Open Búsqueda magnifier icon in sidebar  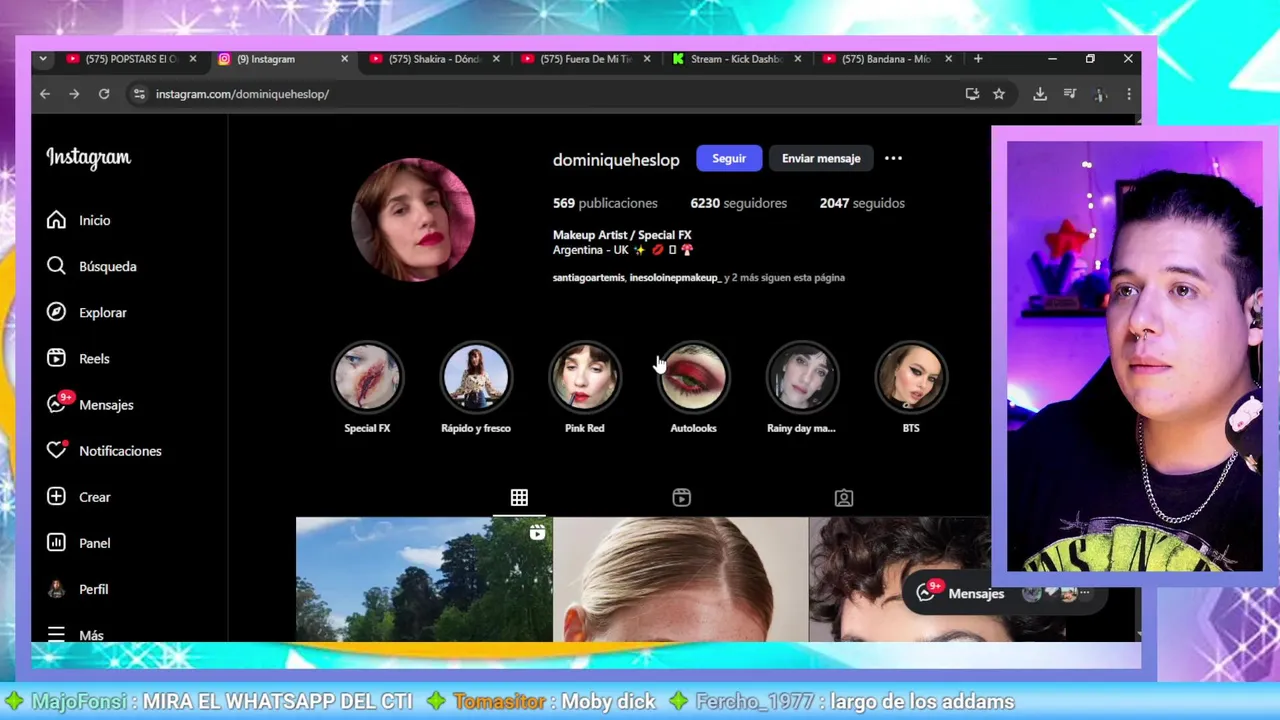(x=57, y=266)
